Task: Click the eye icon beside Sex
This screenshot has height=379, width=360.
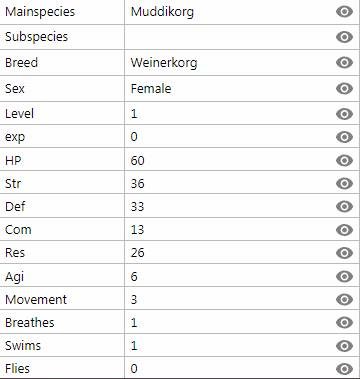Action: pos(344,88)
